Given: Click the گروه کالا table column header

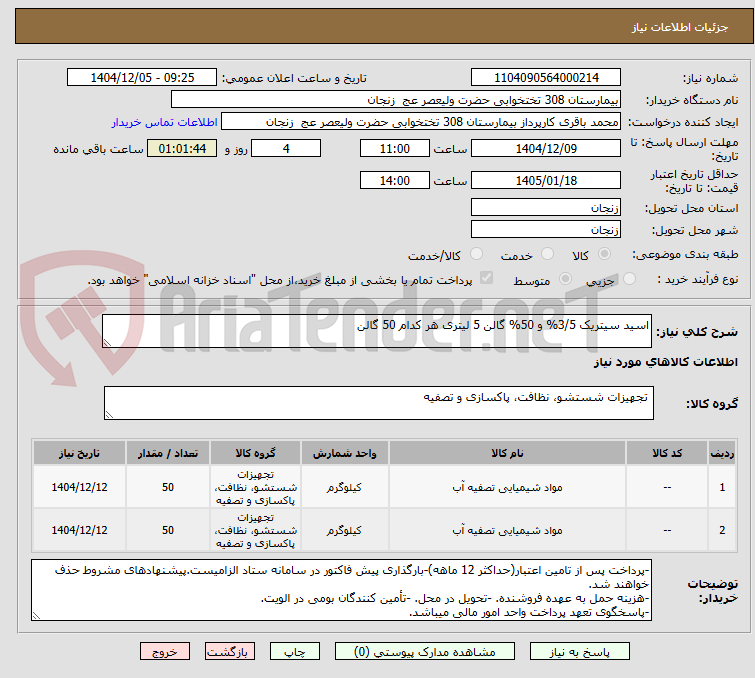Looking at the screenshot, I should pyautogui.click(x=255, y=453).
